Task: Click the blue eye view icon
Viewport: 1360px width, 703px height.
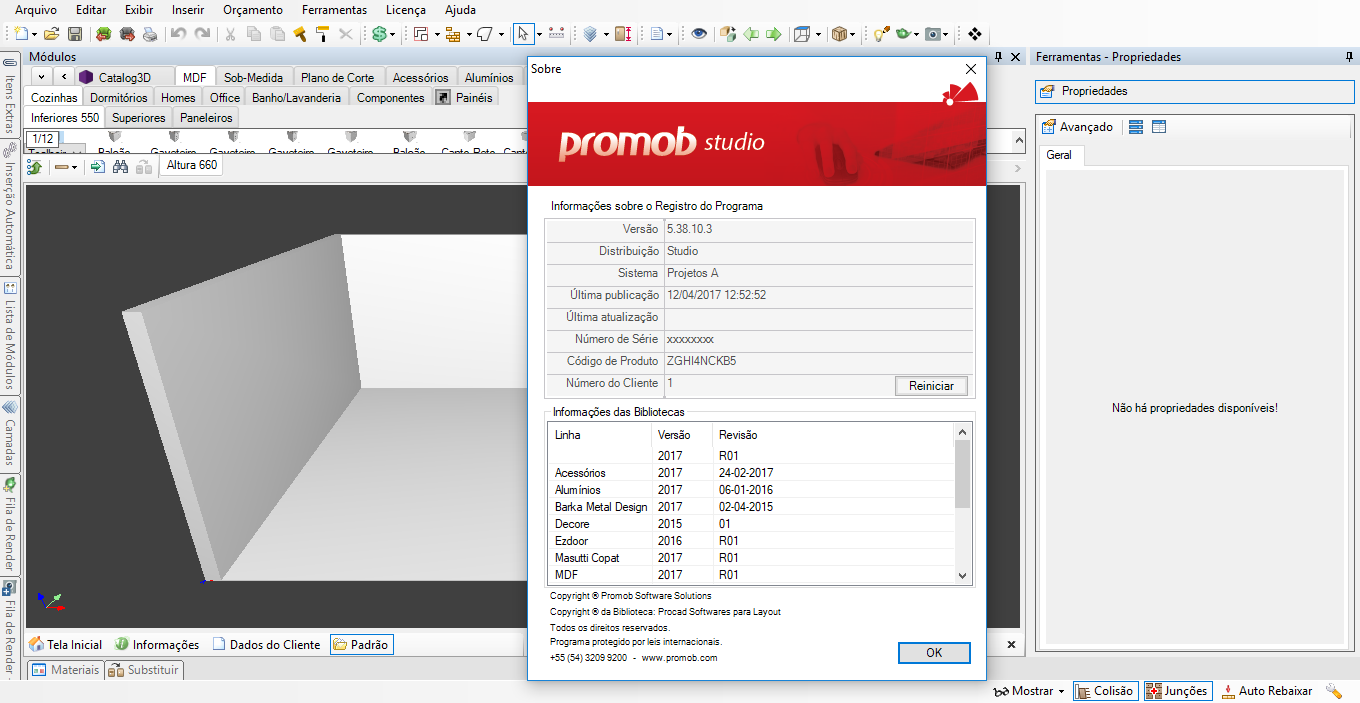Action: tap(699, 34)
